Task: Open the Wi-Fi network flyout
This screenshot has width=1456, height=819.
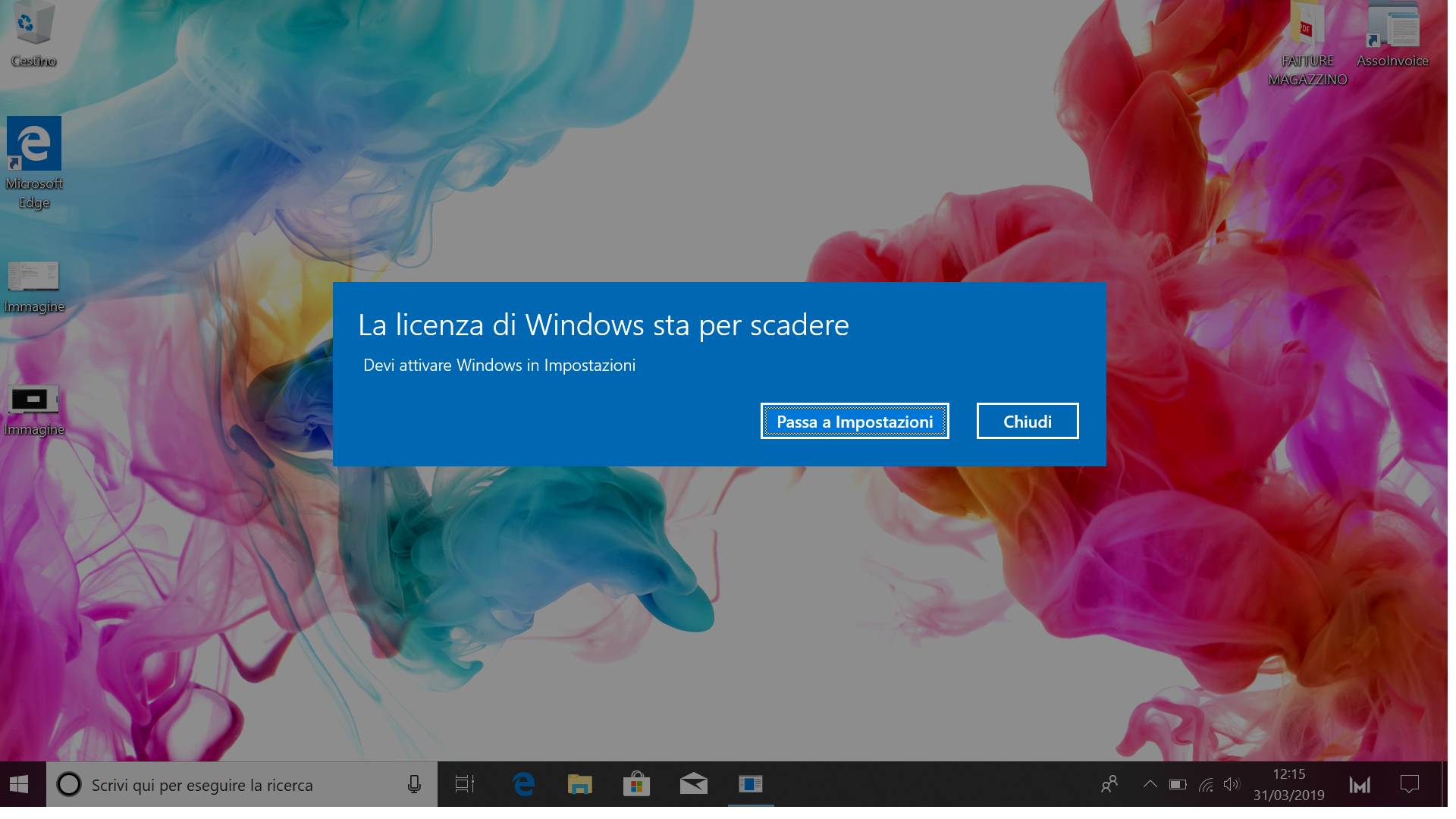Action: [1206, 784]
